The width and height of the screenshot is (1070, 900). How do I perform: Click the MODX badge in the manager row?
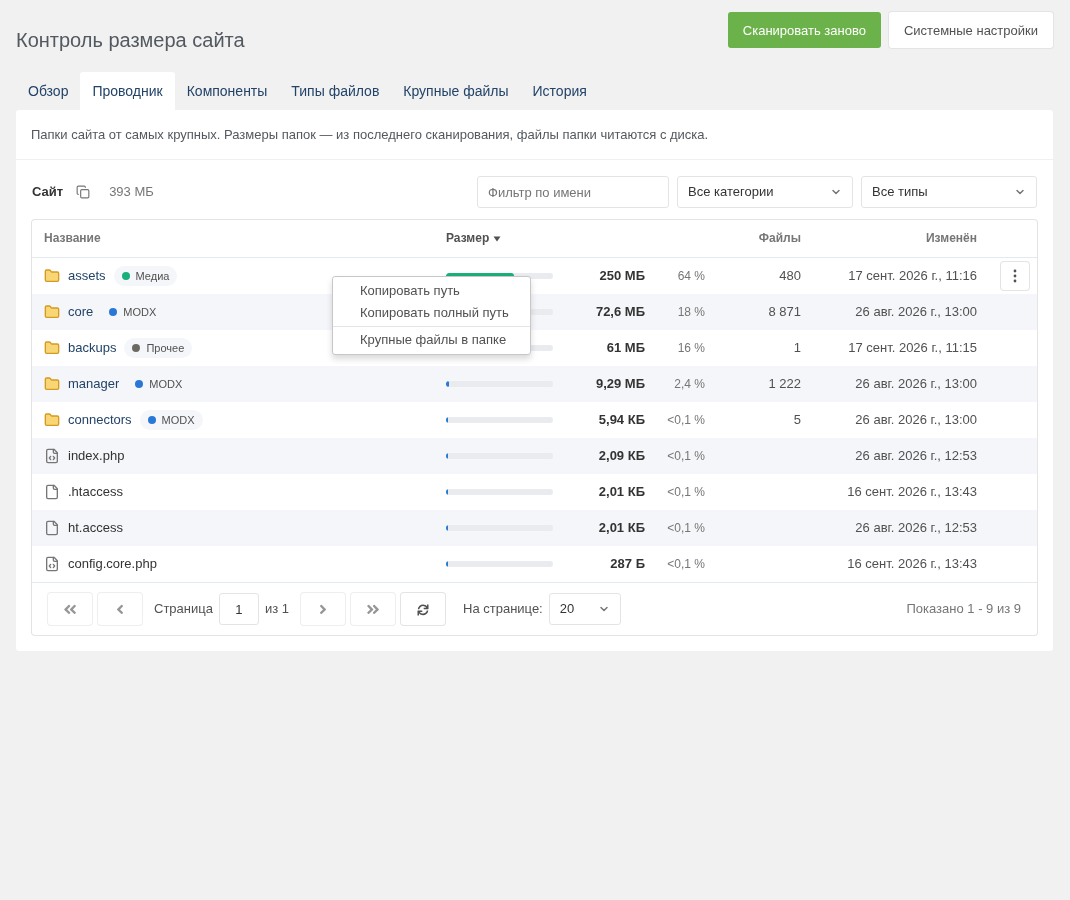click(159, 384)
